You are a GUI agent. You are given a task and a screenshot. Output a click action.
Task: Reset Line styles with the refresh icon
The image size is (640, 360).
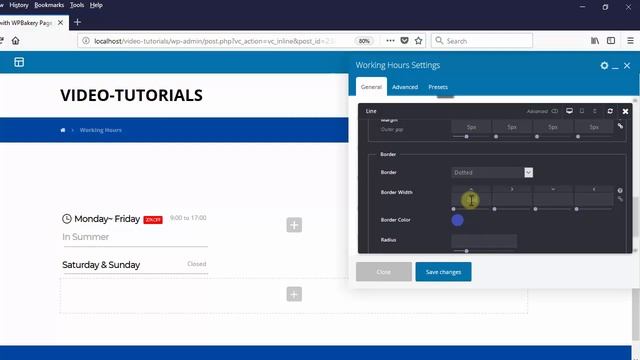point(610,111)
